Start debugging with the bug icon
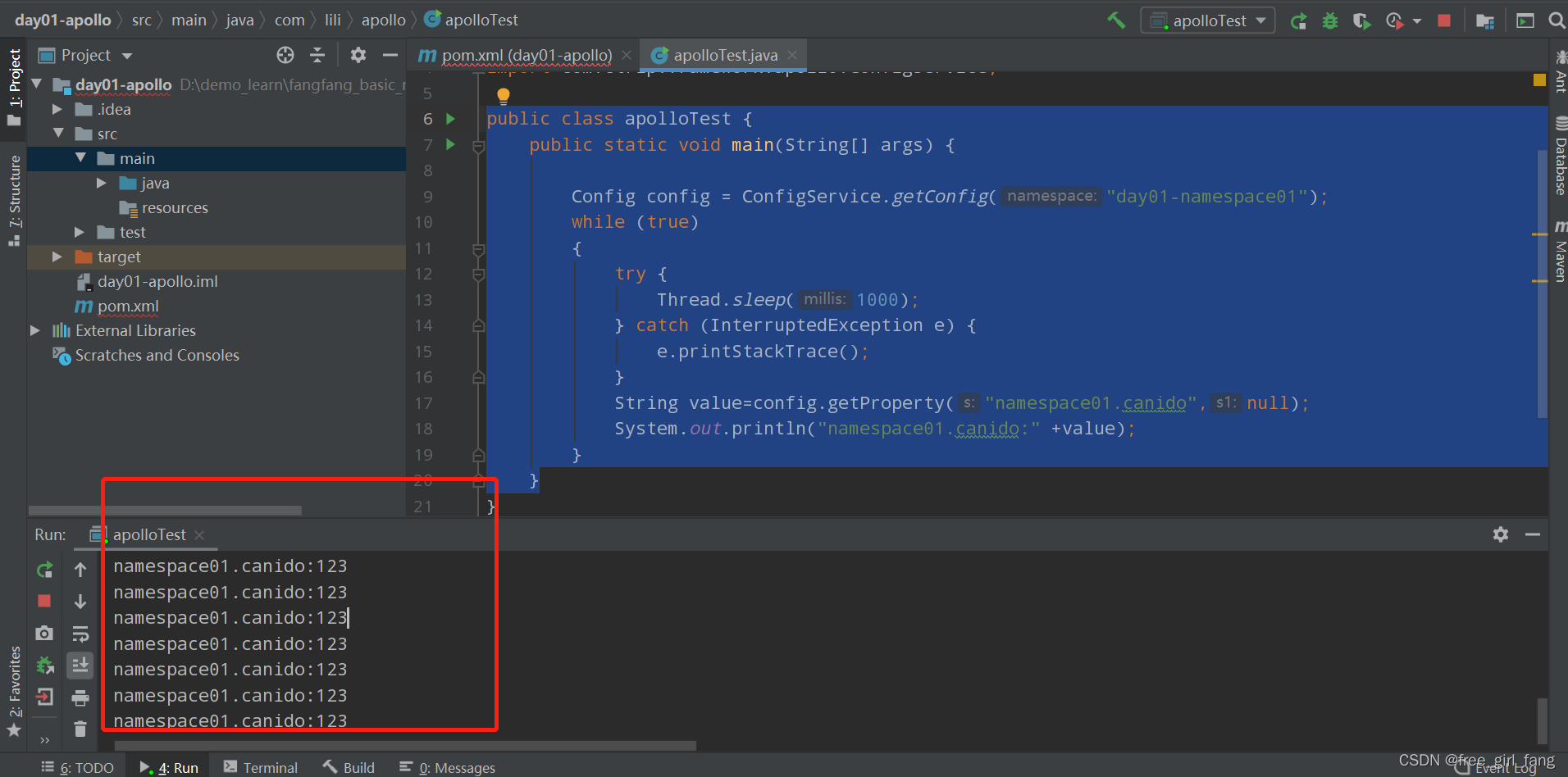This screenshot has height=777, width=1568. tap(1330, 20)
